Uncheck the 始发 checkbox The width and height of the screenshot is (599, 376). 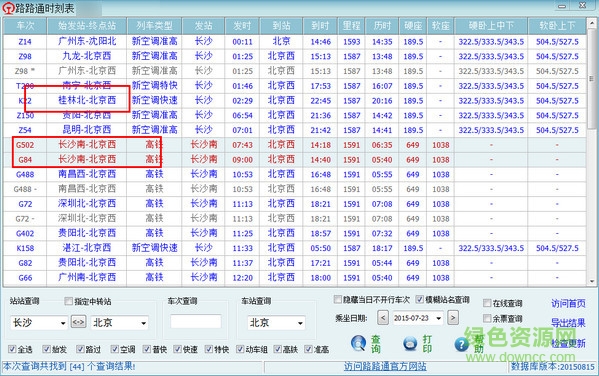(x=47, y=349)
